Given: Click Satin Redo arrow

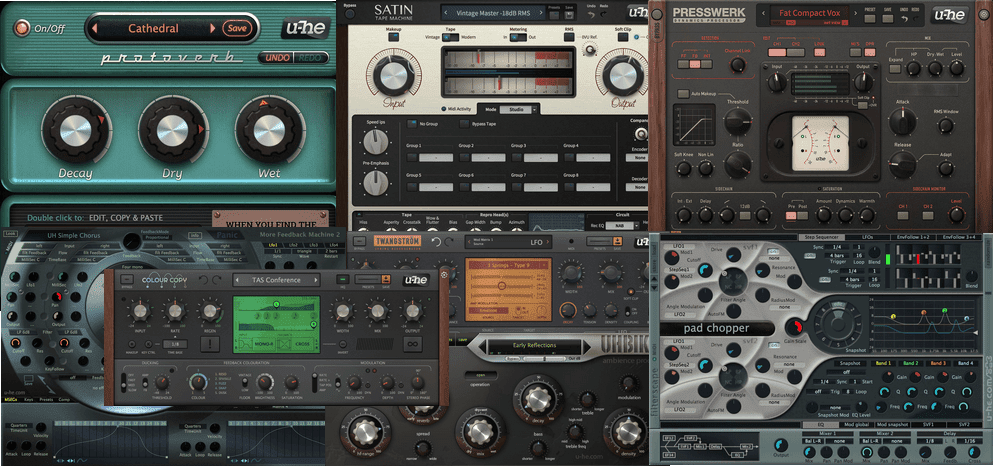Looking at the screenshot, I should coord(604,14).
